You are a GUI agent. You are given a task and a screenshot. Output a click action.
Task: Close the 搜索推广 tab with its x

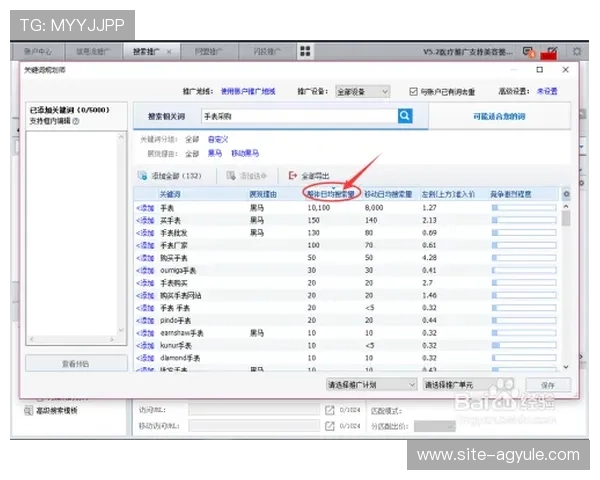coord(169,52)
